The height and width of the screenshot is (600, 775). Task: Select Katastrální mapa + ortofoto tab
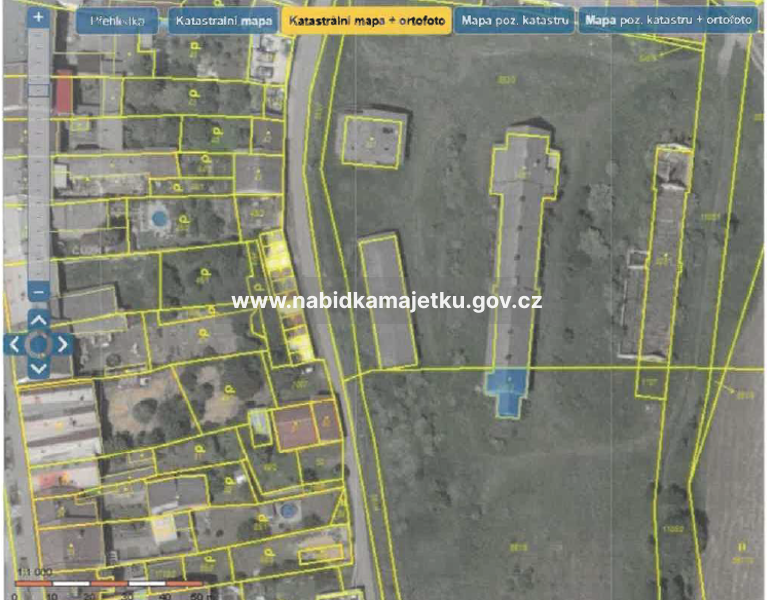click(365, 21)
